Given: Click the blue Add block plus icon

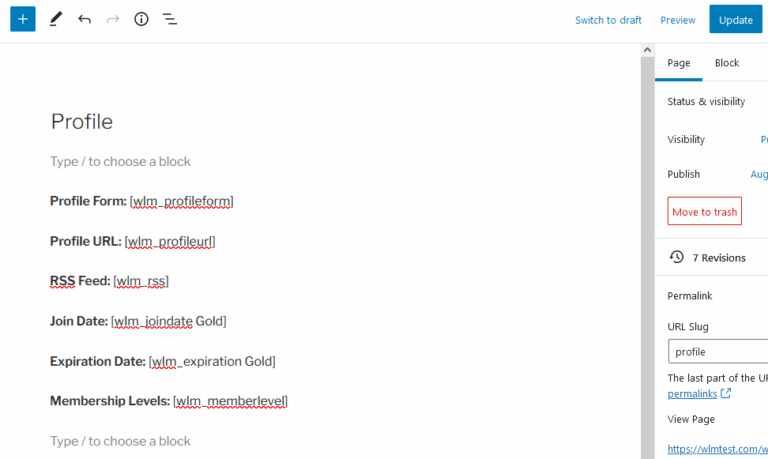Looking at the screenshot, I should pos(22,19).
